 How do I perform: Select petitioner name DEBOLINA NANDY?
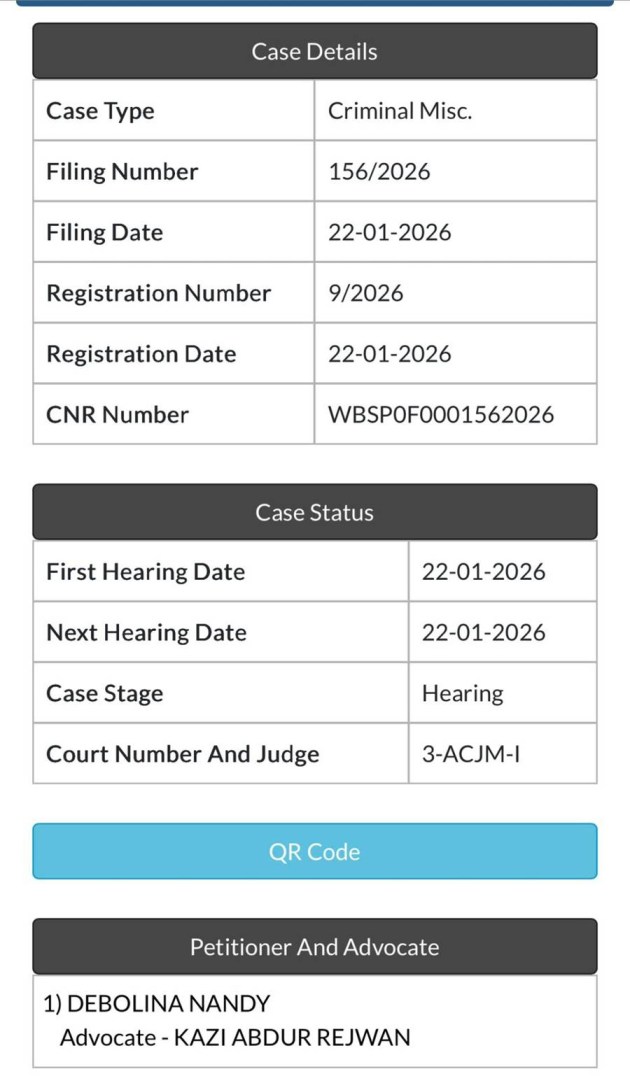click(x=168, y=1003)
